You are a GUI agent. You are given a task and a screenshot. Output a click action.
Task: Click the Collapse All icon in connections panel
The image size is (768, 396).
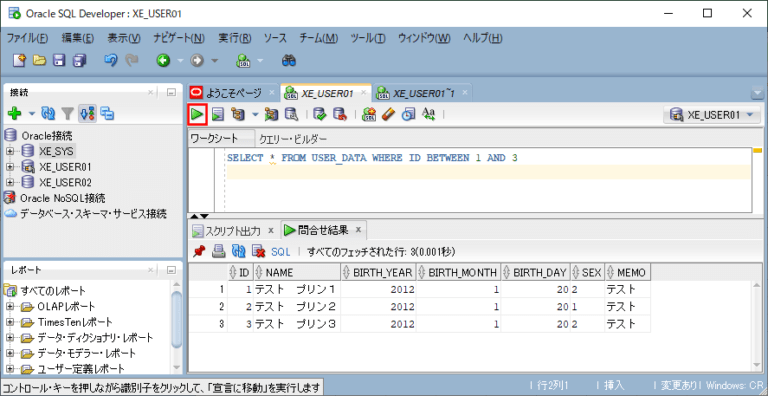[107, 114]
